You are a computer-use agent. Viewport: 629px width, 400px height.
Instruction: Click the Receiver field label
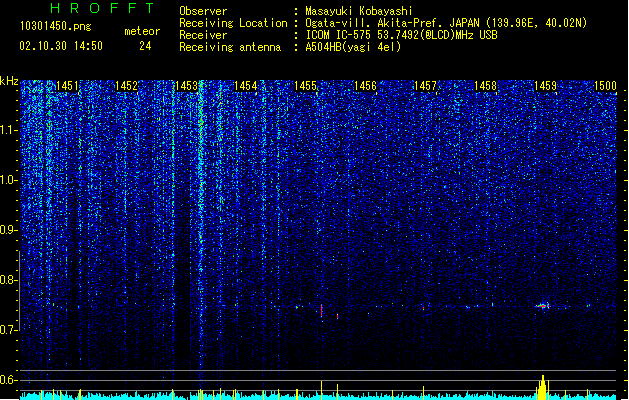point(203,35)
